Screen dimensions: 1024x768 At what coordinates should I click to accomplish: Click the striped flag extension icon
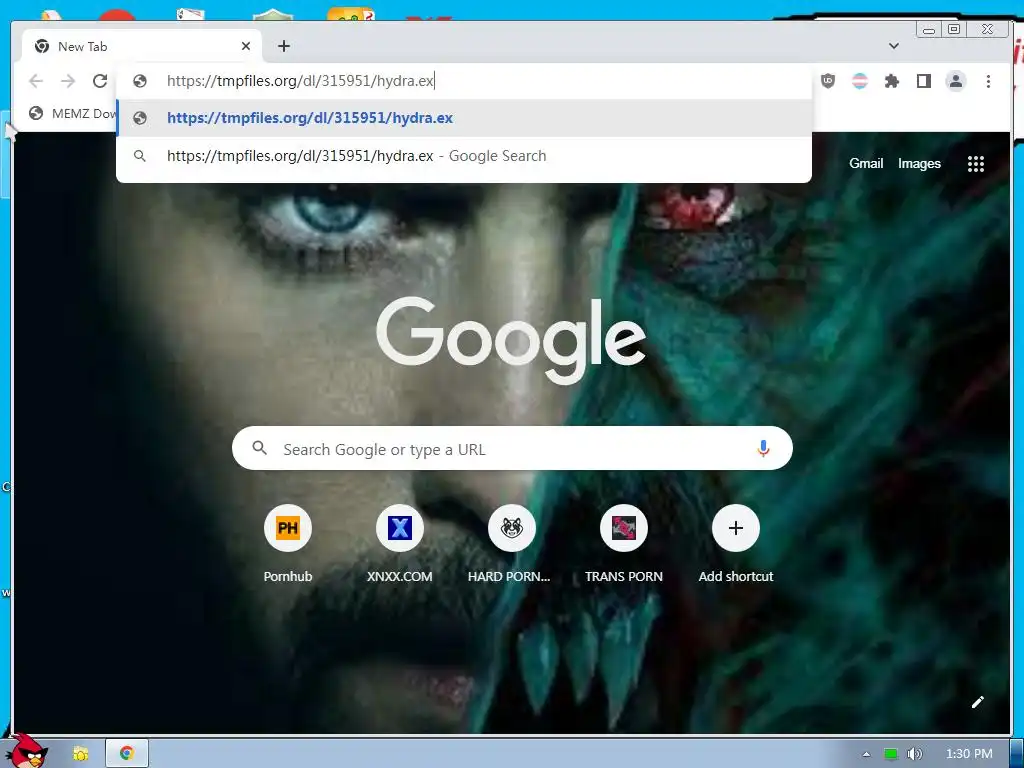point(860,81)
